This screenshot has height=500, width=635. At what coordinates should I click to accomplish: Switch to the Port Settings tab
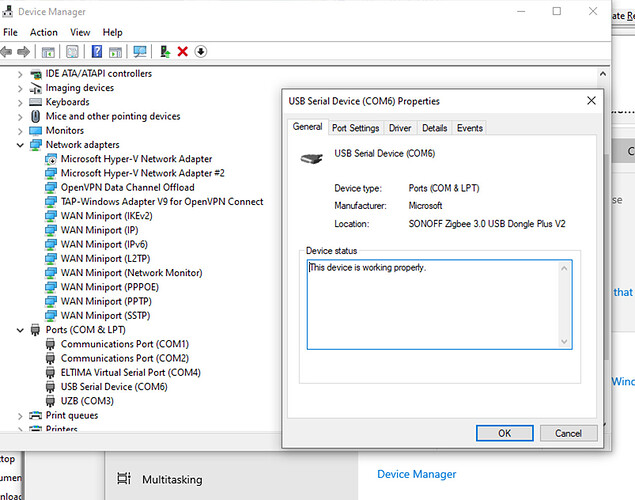click(355, 128)
